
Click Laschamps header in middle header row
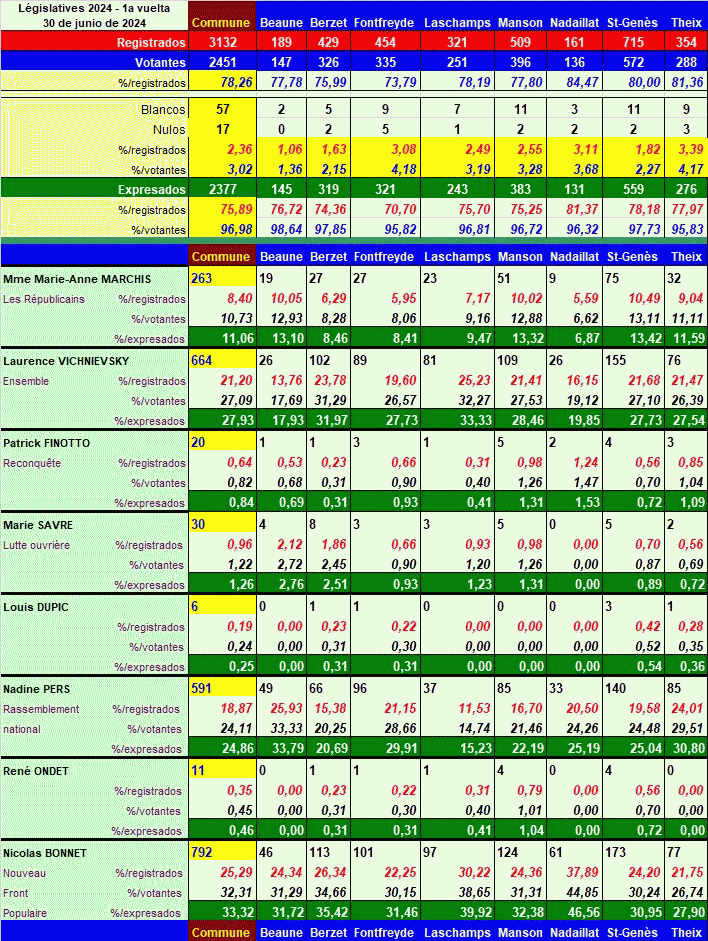coord(457,257)
